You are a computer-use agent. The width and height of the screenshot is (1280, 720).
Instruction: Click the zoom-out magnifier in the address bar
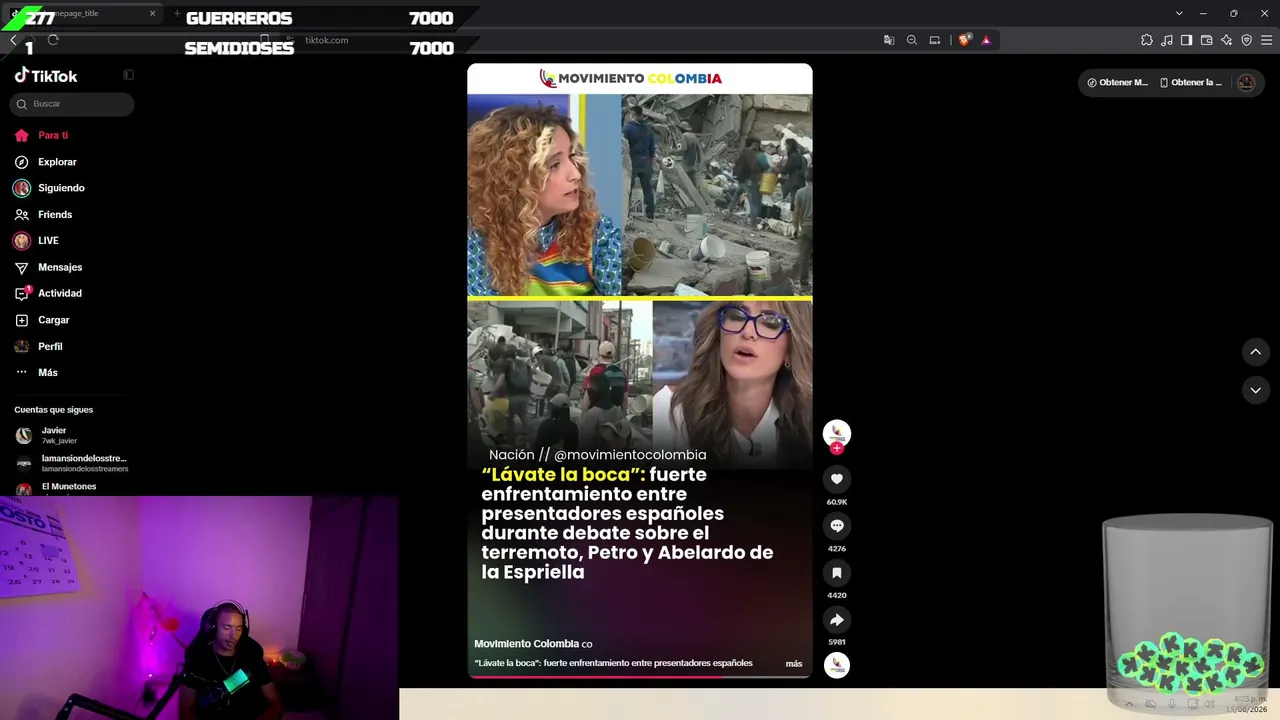(912, 40)
